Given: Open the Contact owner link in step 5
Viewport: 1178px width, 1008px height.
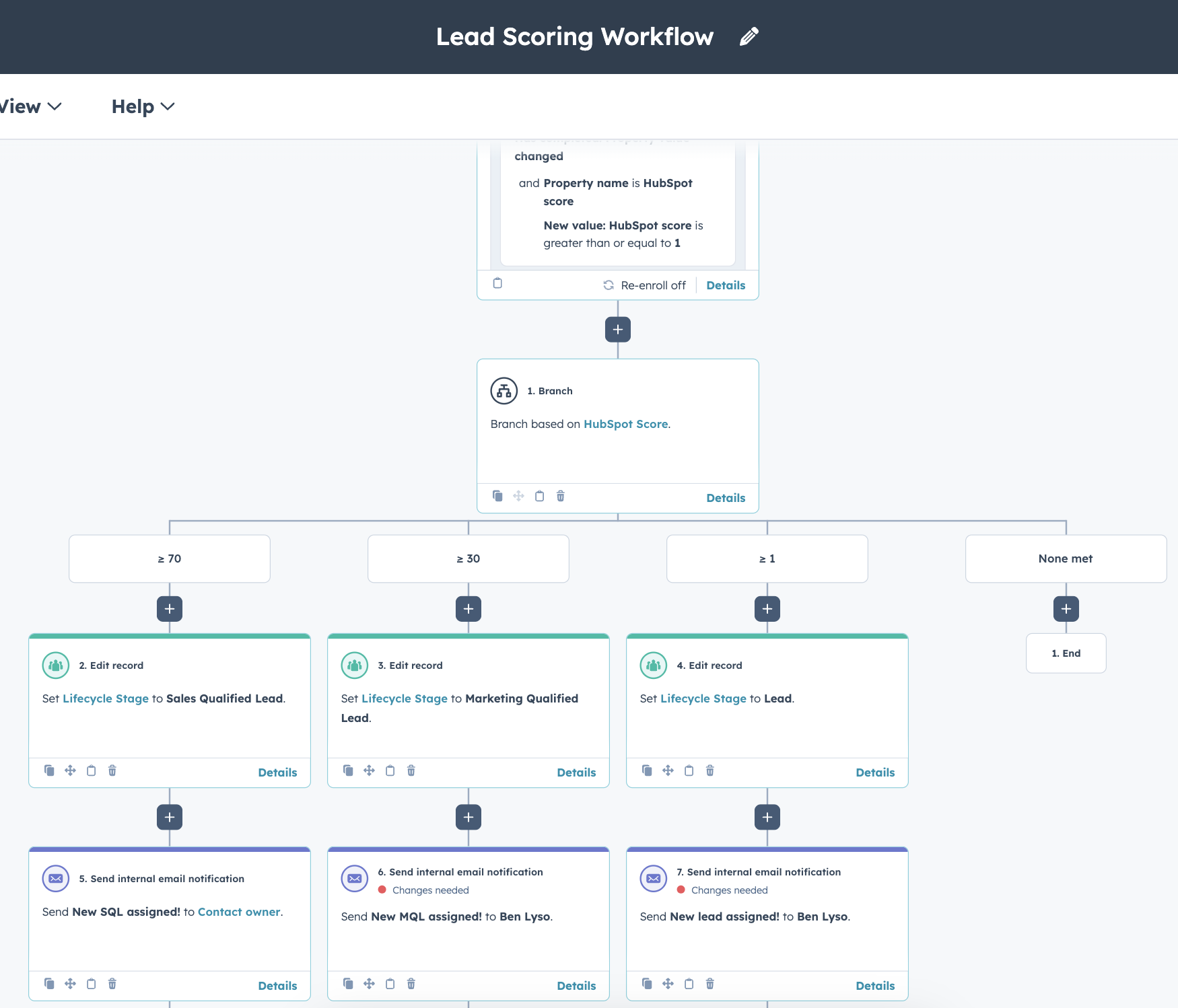Looking at the screenshot, I should pyautogui.click(x=239, y=912).
